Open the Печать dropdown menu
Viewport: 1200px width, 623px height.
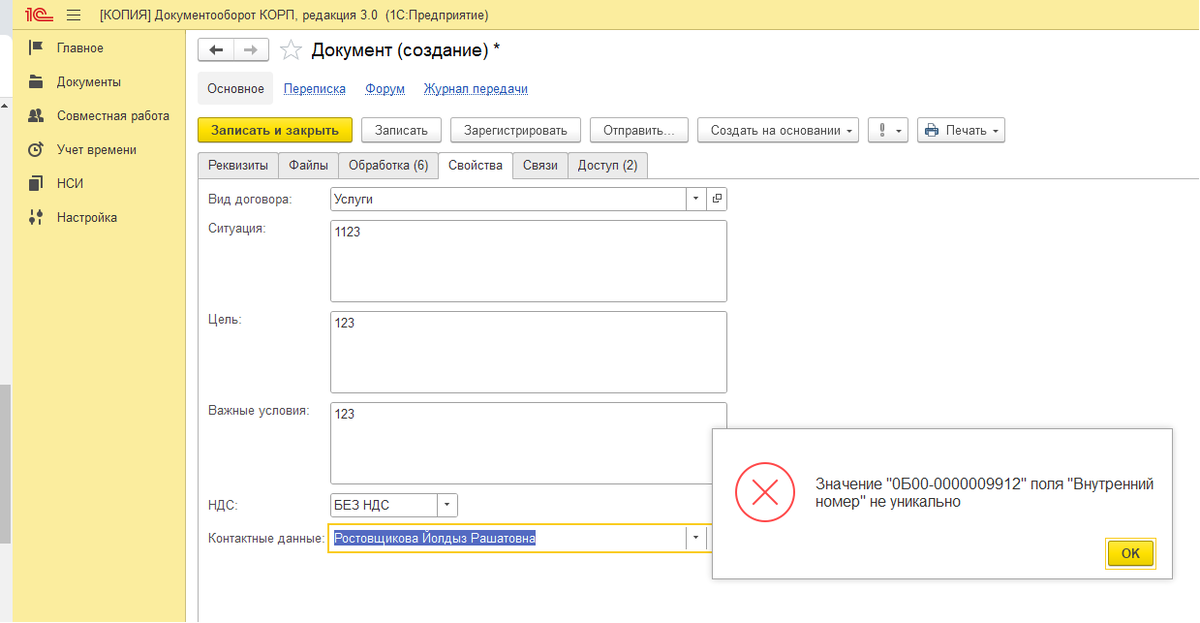coord(960,130)
